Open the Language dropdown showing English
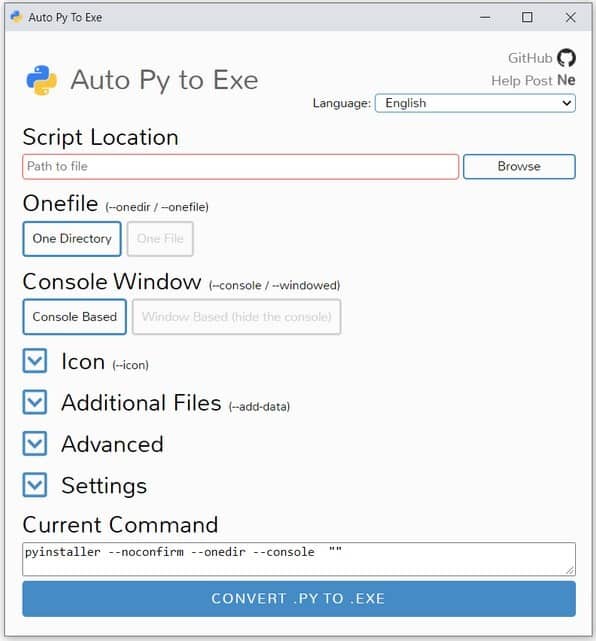The width and height of the screenshot is (596, 641). point(475,103)
